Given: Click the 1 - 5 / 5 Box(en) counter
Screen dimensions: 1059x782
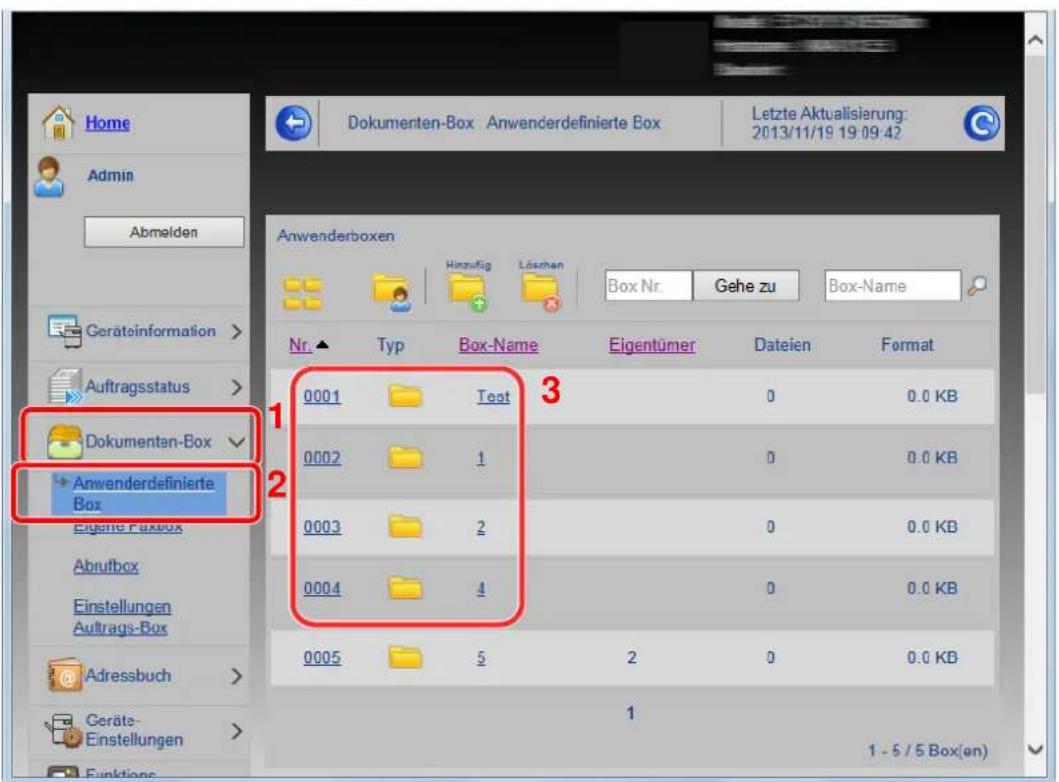Looking at the screenshot, I should [927, 751].
